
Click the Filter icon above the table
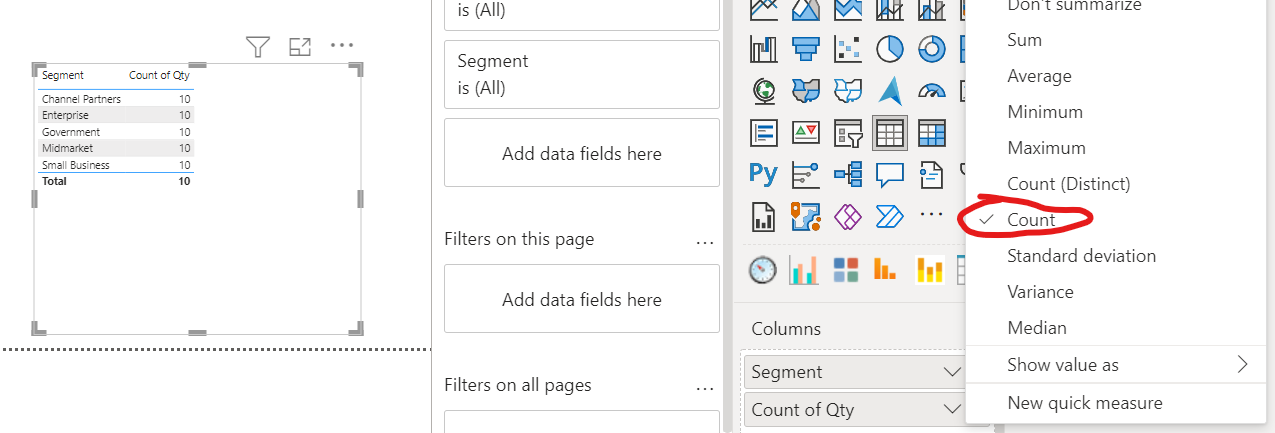[258, 46]
